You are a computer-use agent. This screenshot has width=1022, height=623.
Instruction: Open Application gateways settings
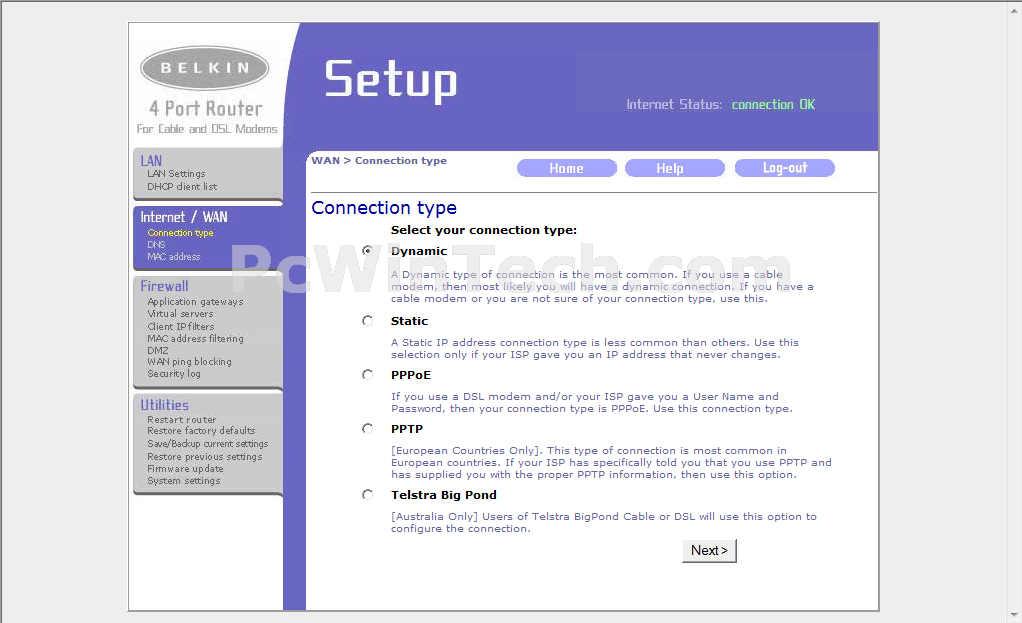(x=195, y=302)
